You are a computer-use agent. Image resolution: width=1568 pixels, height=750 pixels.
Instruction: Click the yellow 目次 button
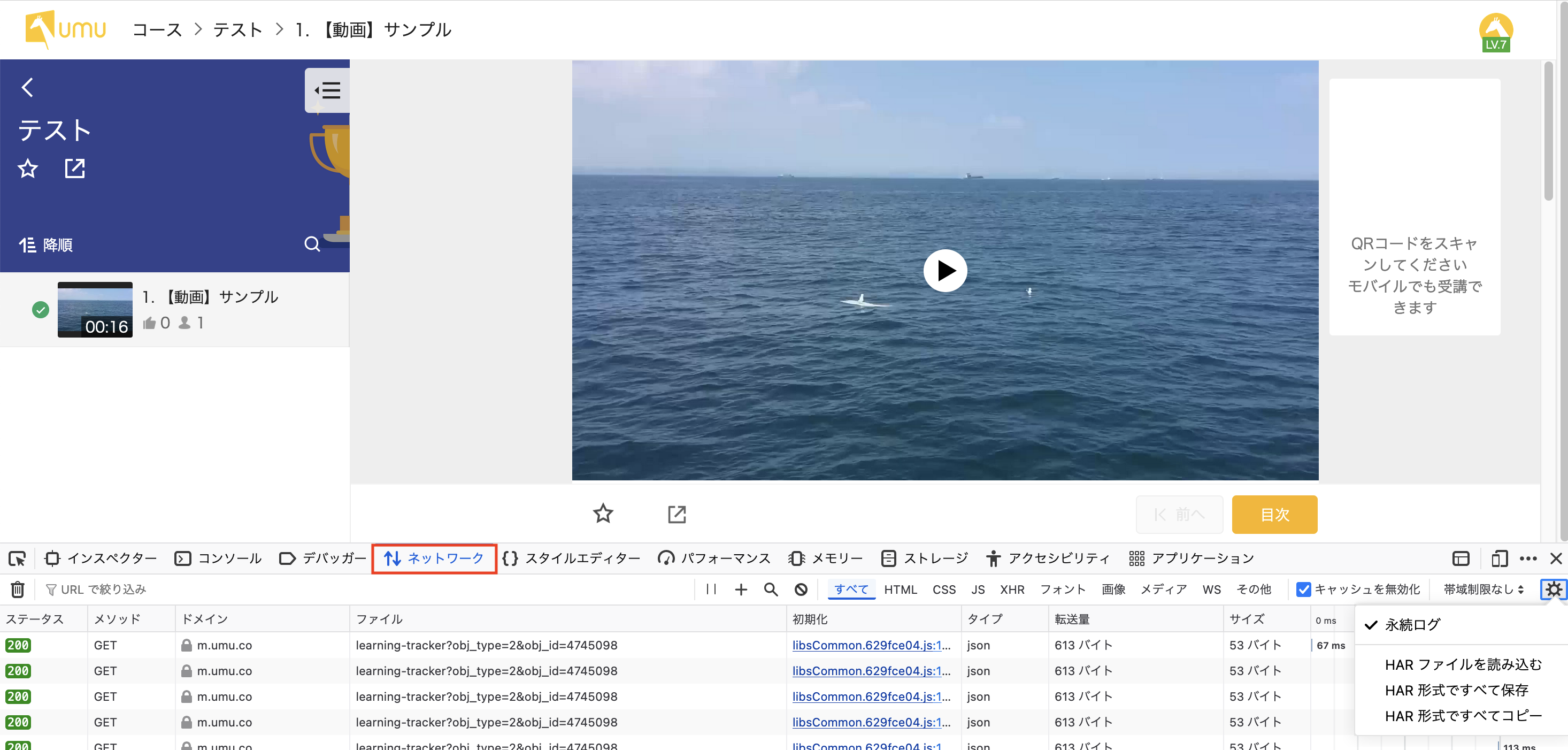pyautogui.click(x=1274, y=514)
